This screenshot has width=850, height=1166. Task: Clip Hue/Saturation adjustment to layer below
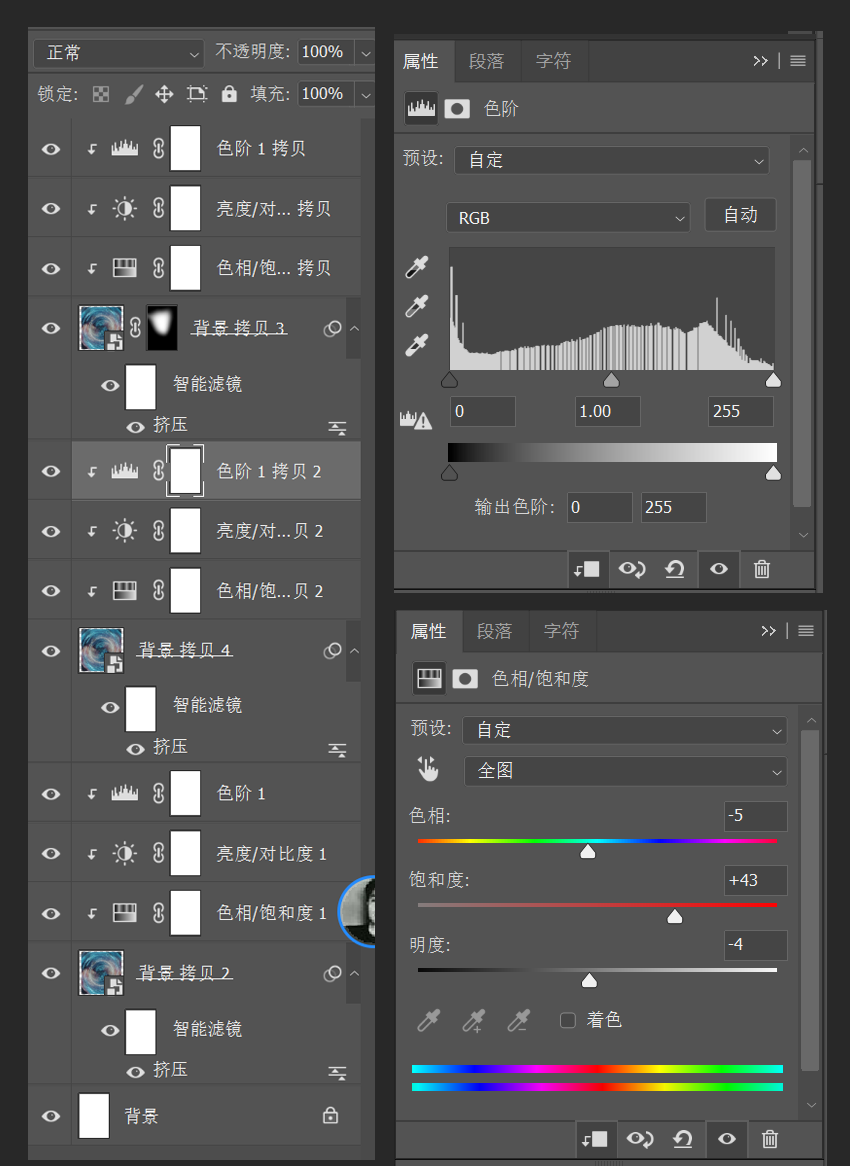(x=595, y=1139)
